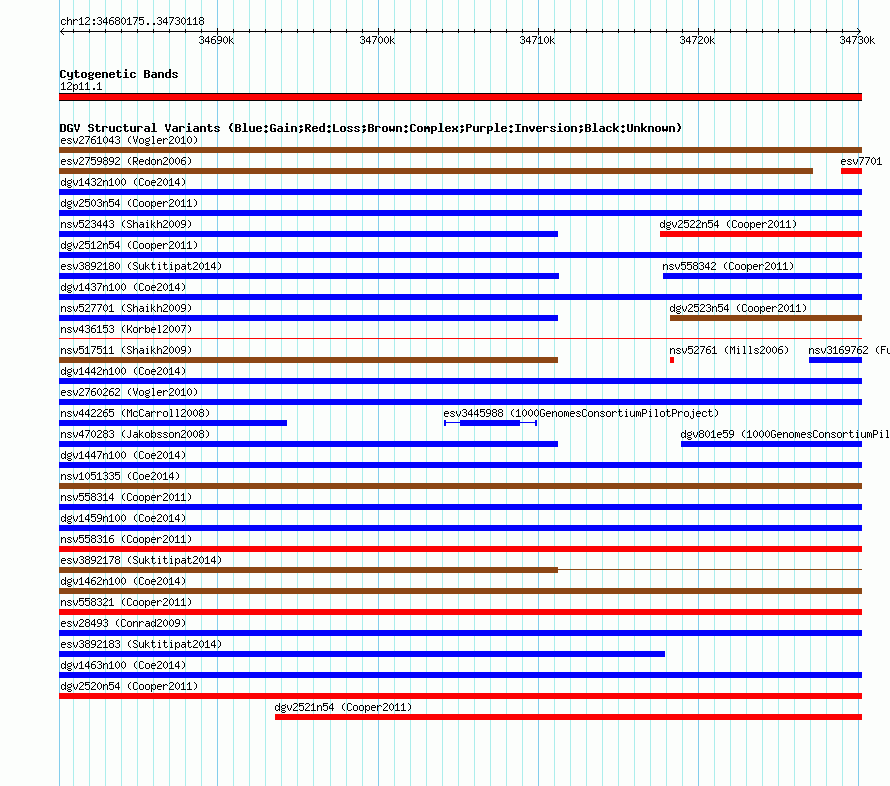Click the blue dgv801e59 gain bar

pos(771,444)
